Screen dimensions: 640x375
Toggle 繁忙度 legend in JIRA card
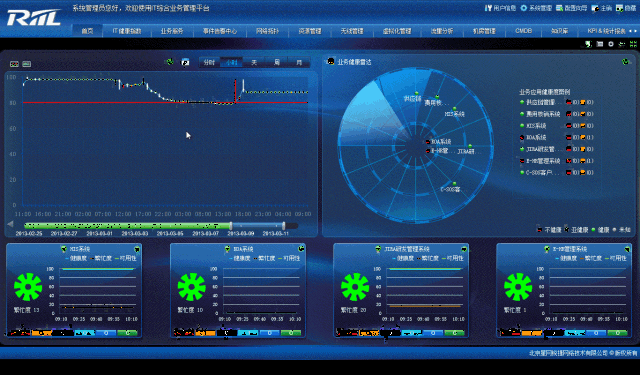click(427, 258)
